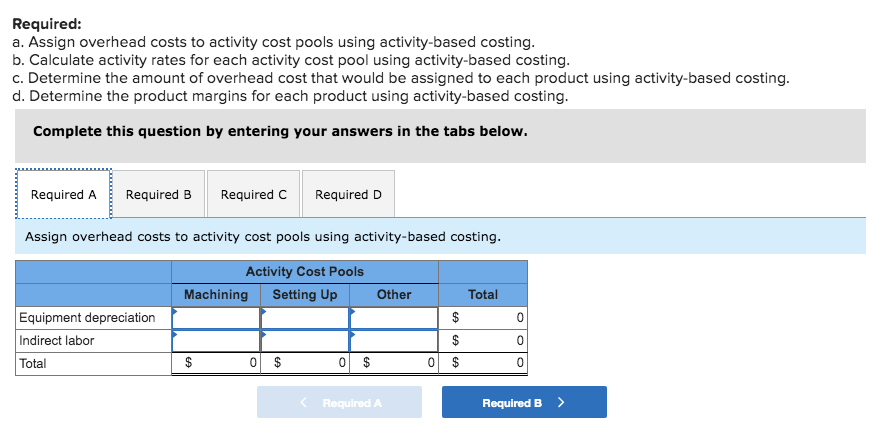888x435 pixels.
Task: Click the blue 'Assign overhead costs' instruction text
Action: click(x=263, y=237)
